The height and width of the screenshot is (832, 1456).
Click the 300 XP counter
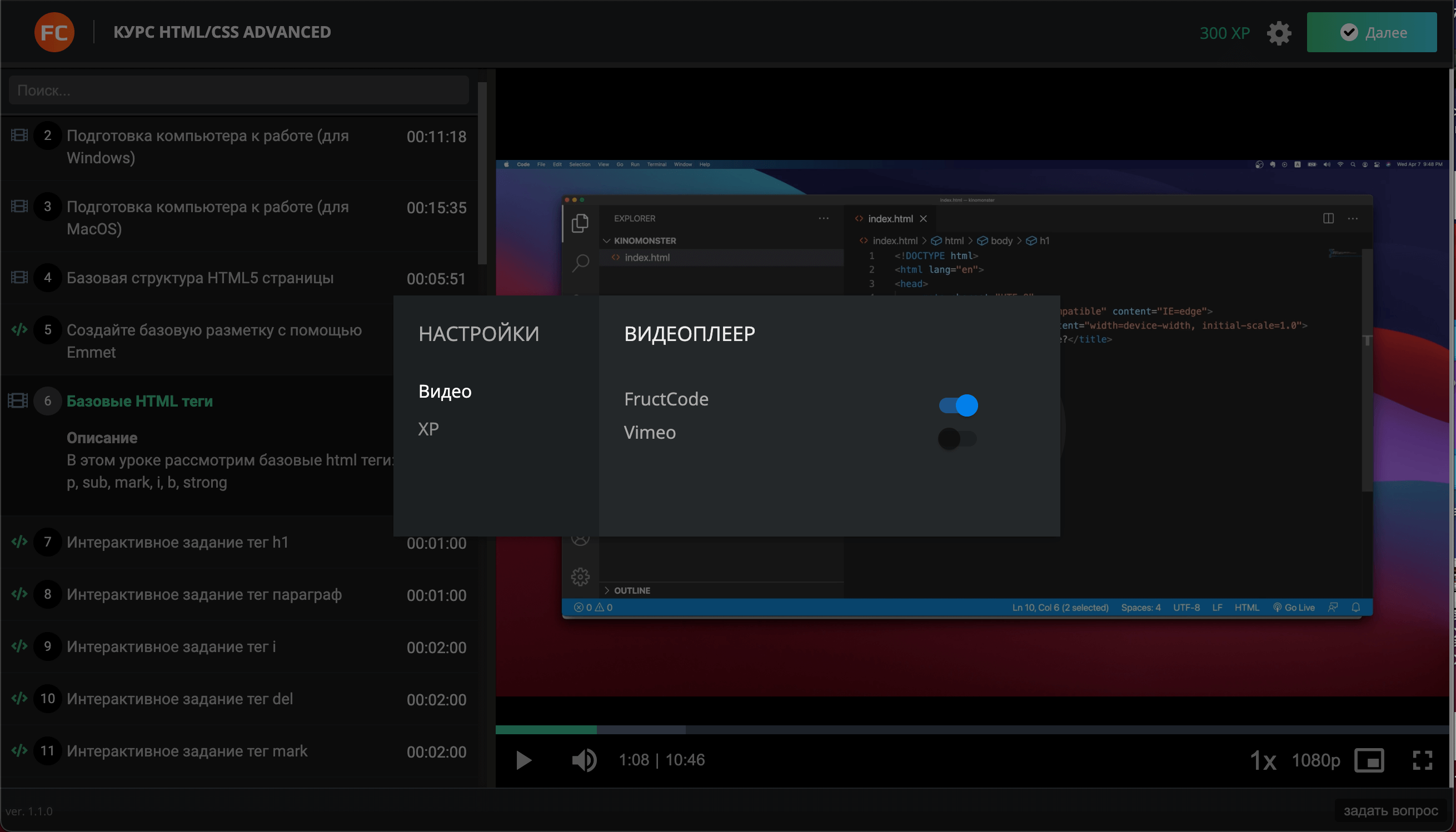(x=1224, y=33)
